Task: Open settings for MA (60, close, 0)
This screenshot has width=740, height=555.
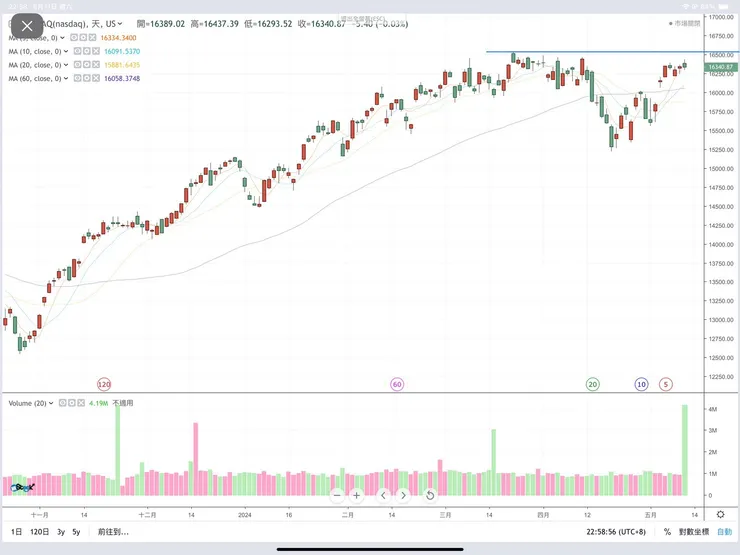Action: click(86, 78)
